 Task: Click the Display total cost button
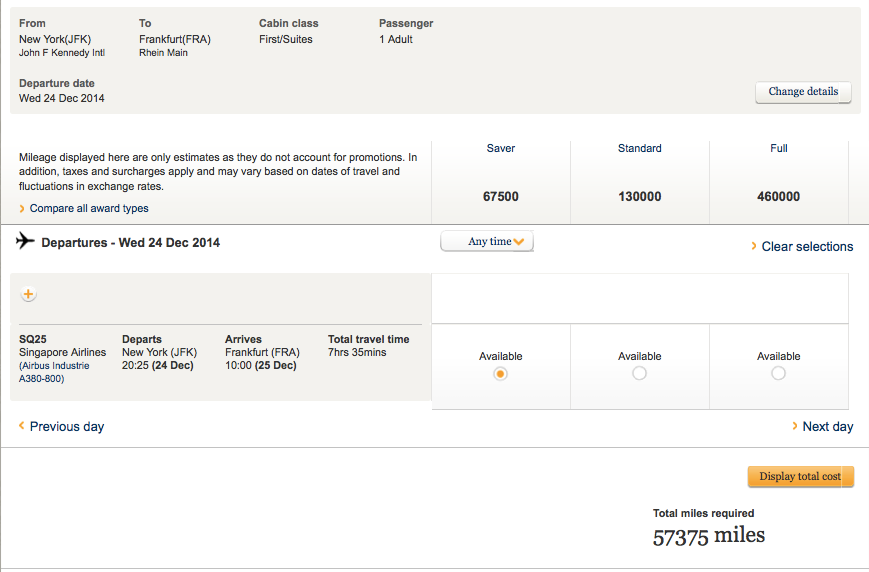[800, 476]
